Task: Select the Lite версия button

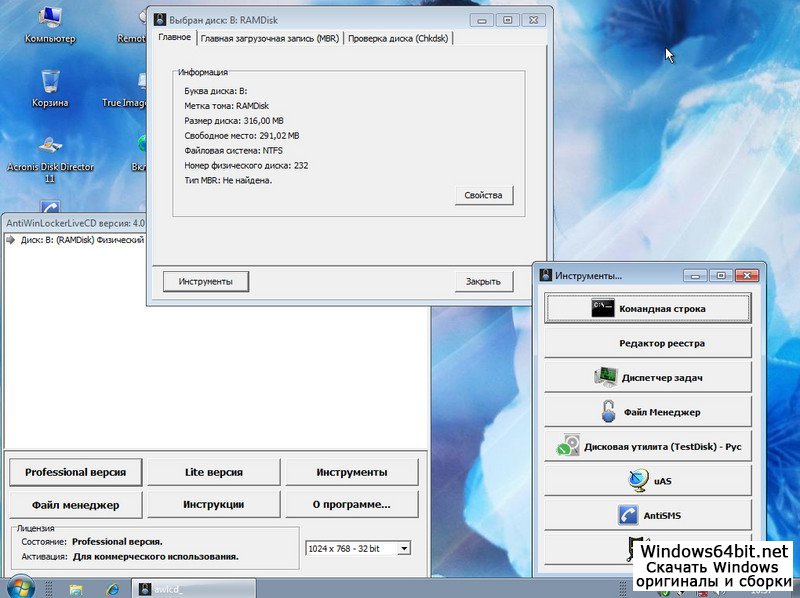Action: (x=214, y=472)
